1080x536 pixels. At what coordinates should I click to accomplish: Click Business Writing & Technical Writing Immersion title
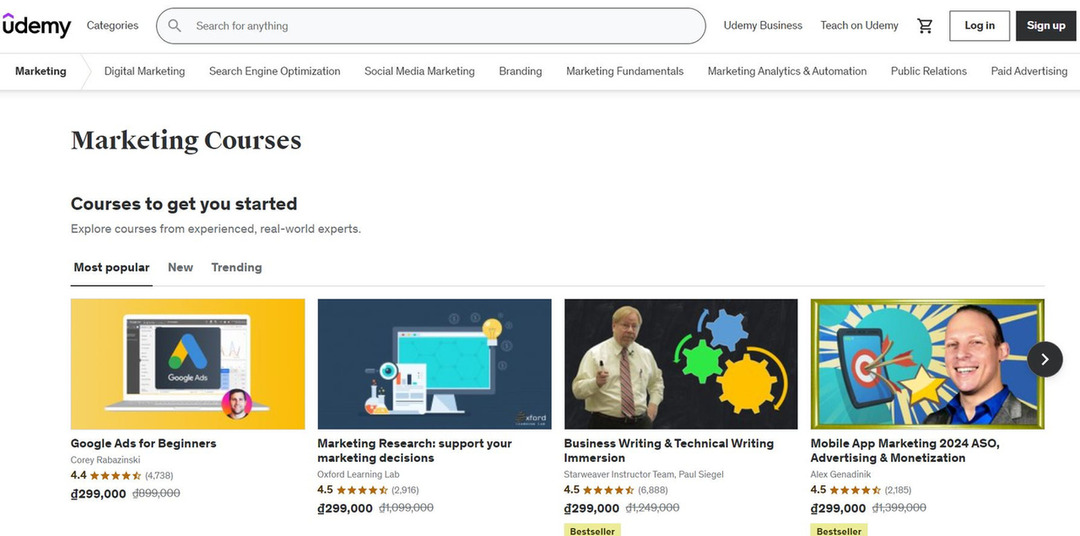(669, 451)
